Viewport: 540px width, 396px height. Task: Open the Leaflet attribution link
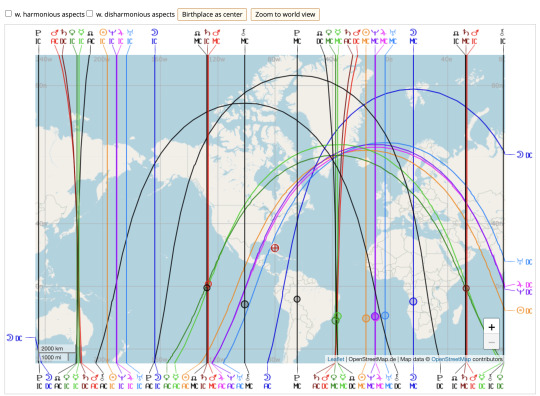tap(336, 359)
